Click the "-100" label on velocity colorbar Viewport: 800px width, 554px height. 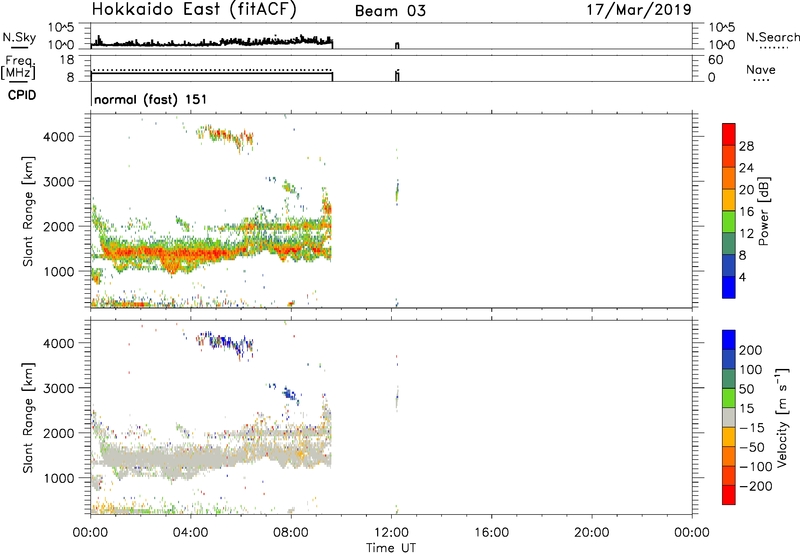coord(754,467)
